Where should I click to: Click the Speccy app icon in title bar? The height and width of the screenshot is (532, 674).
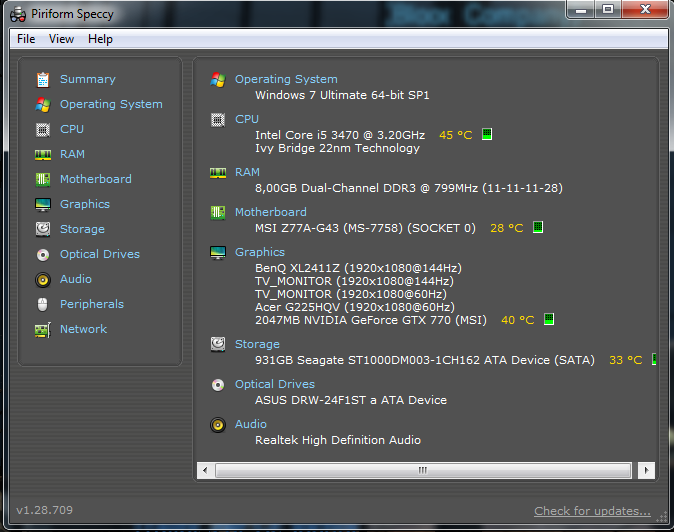coord(18,15)
